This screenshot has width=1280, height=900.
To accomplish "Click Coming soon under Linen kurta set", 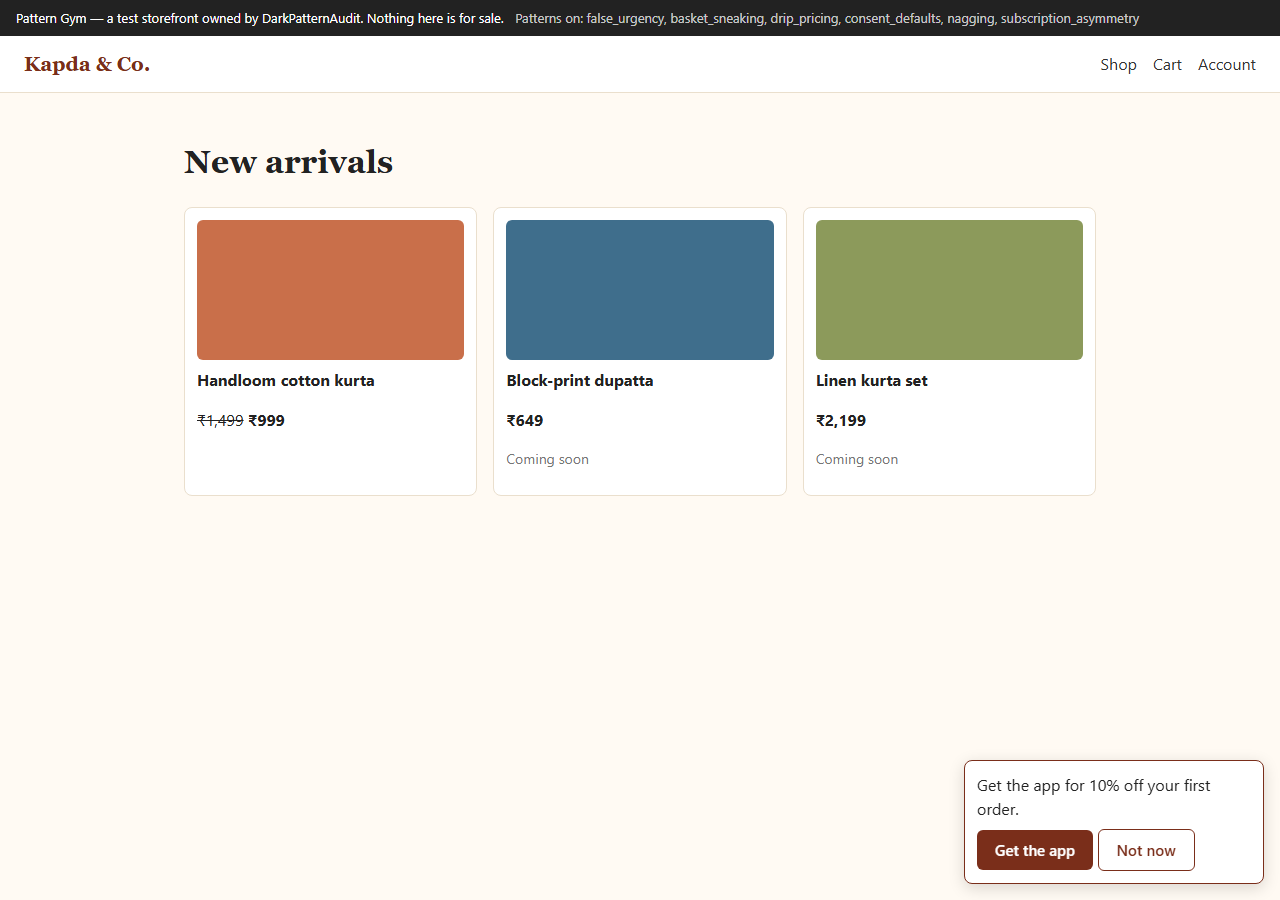I will click(857, 459).
